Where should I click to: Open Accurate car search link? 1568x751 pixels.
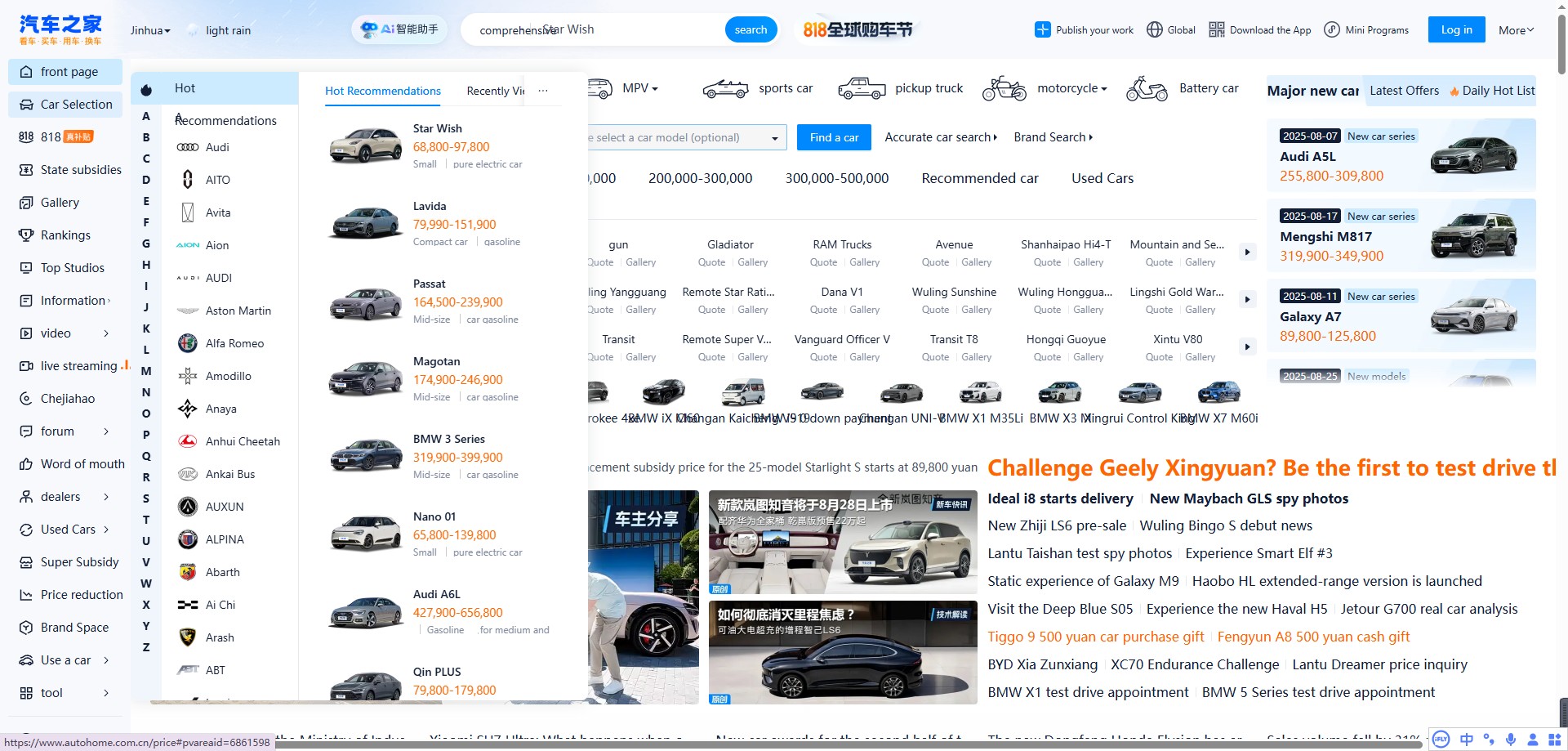click(x=941, y=137)
